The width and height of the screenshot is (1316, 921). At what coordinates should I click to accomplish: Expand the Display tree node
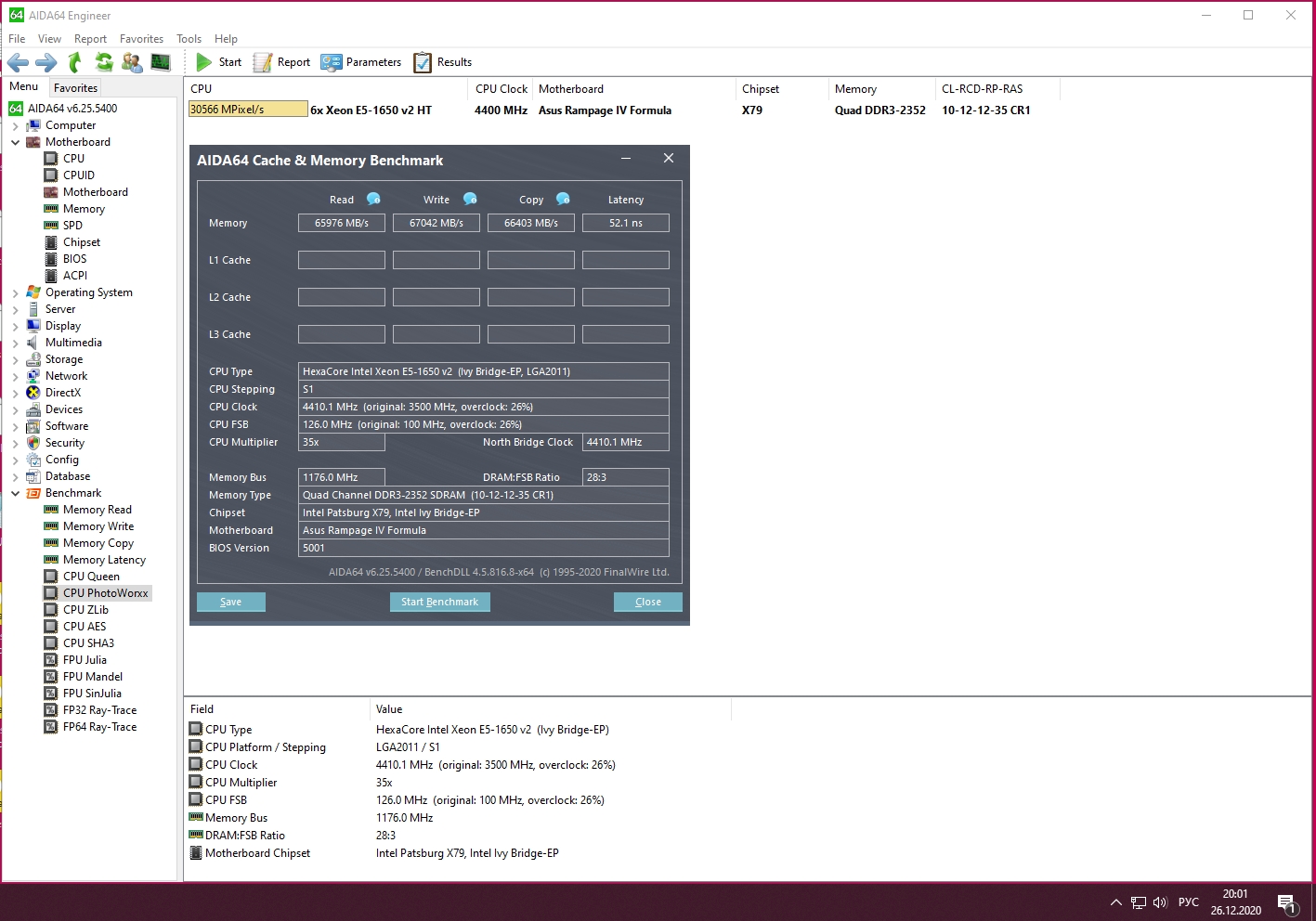tap(15, 326)
